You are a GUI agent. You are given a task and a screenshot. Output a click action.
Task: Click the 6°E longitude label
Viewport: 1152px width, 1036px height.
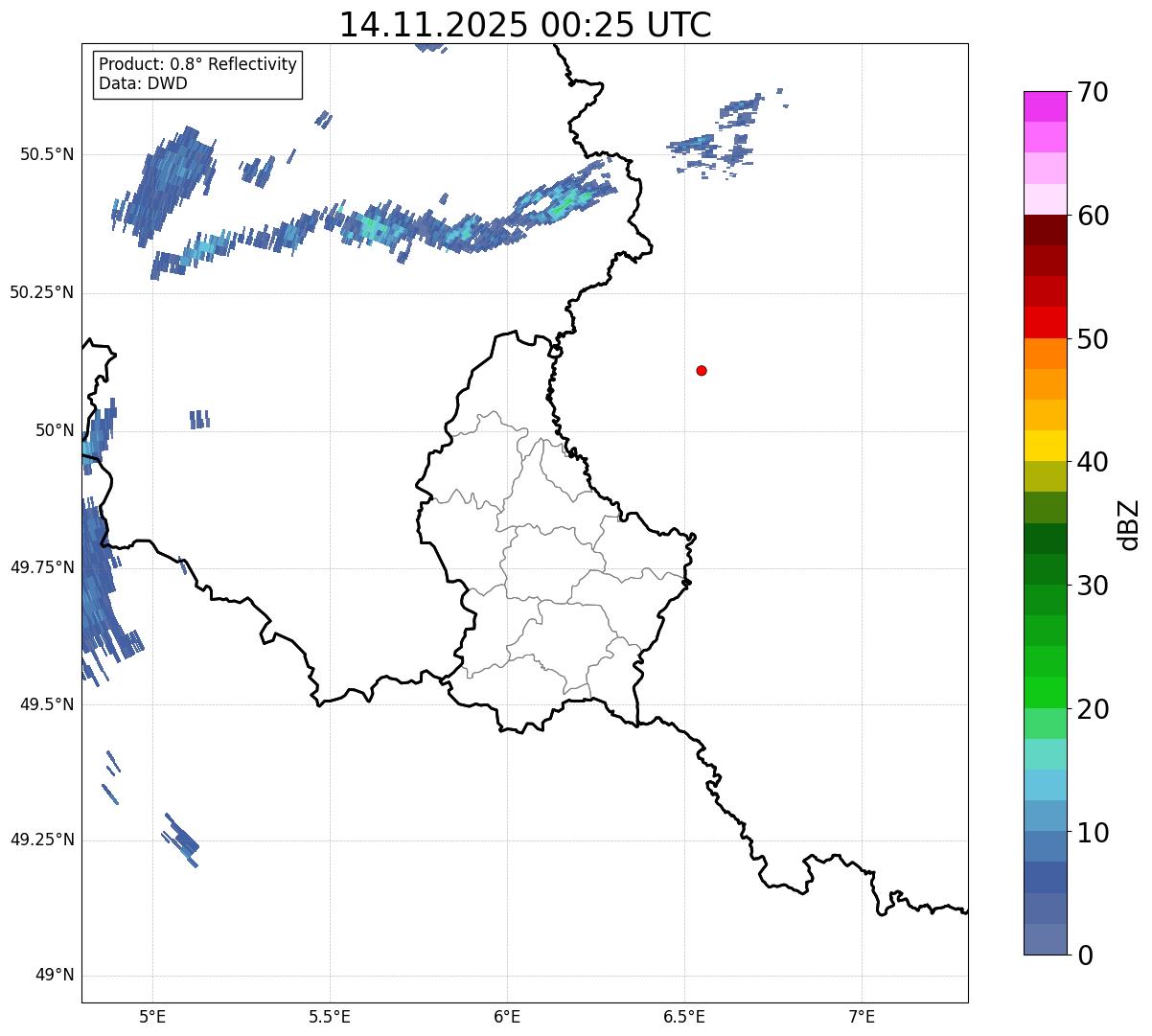tap(507, 1016)
